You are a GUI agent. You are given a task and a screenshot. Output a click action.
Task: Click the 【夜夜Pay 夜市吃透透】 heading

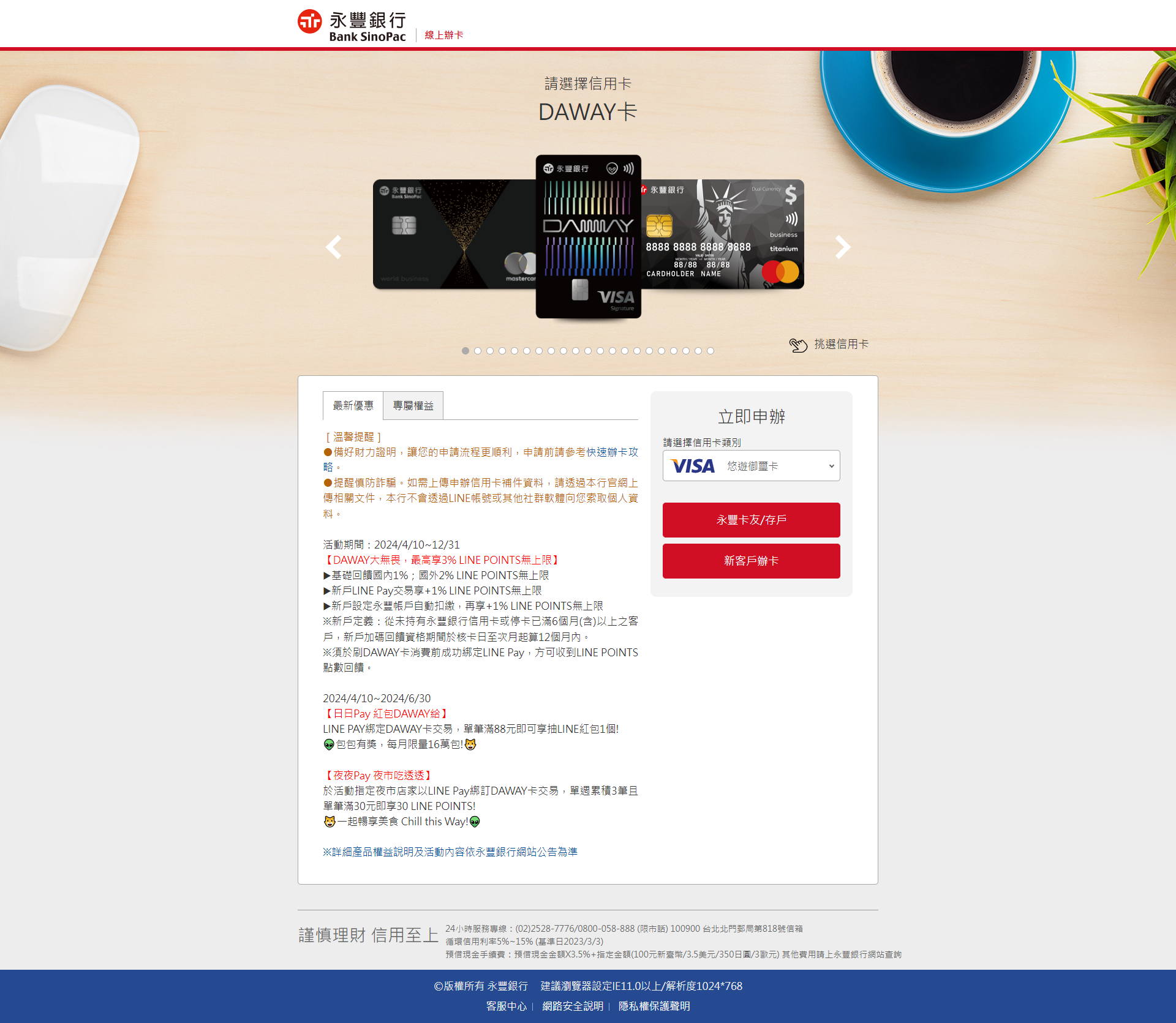379,775
